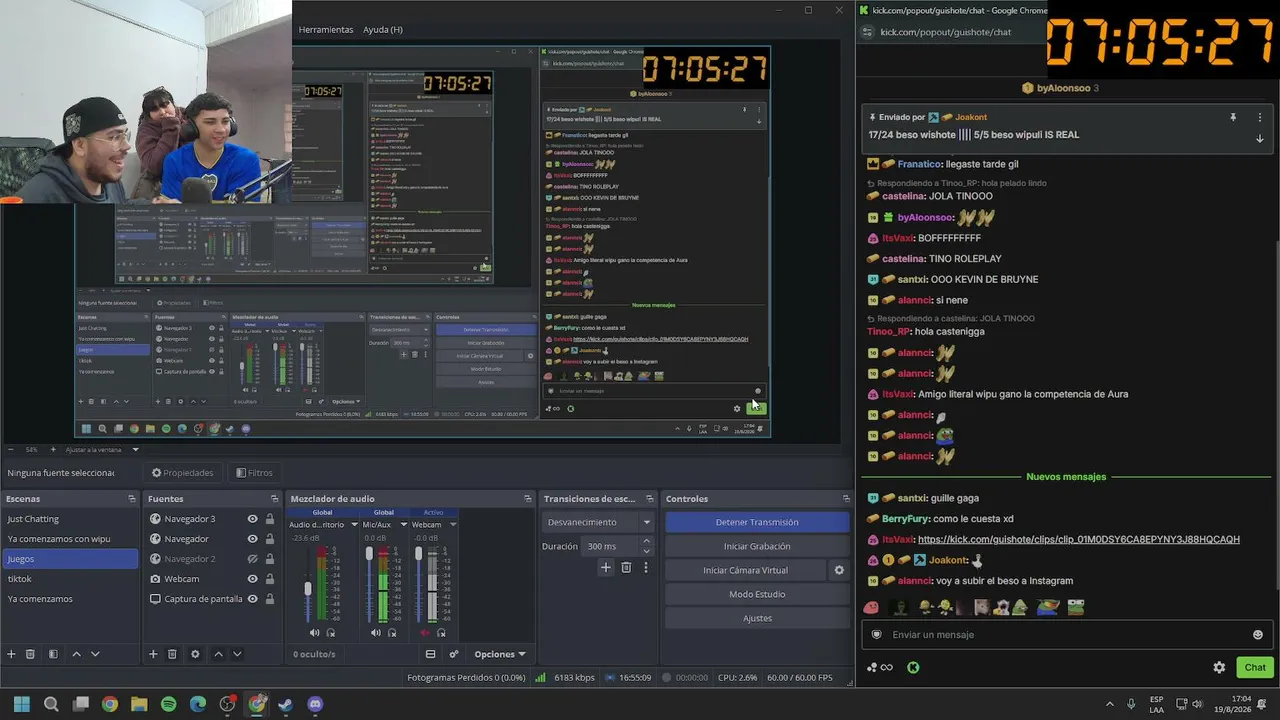Undock the Escenas panel
Image resolution: width=1280 pixels, height=720 pixels.
pos(131,499)
